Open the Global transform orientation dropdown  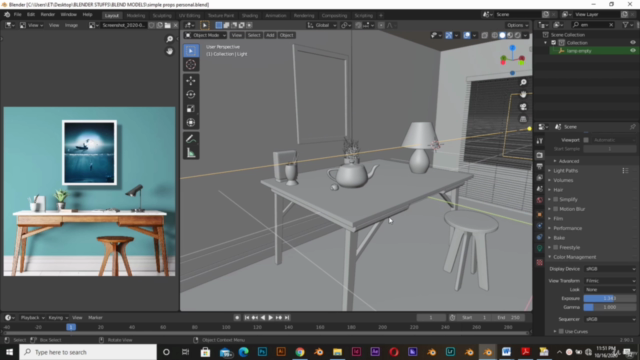(322, 25)
